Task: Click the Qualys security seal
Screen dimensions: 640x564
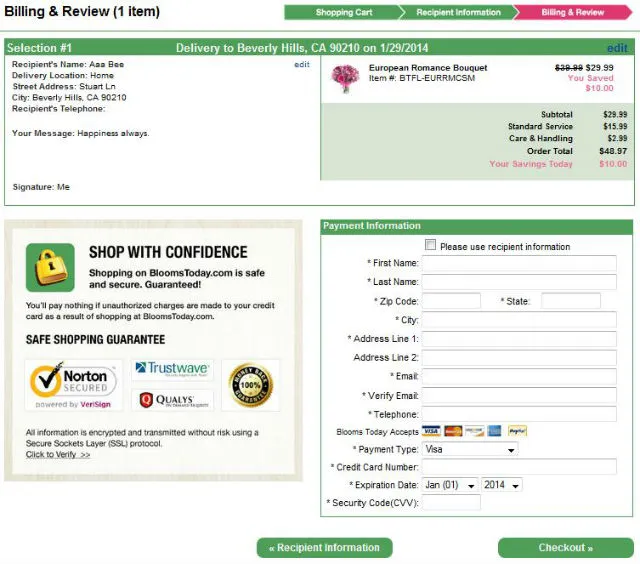Action: (x=172, y=400)
